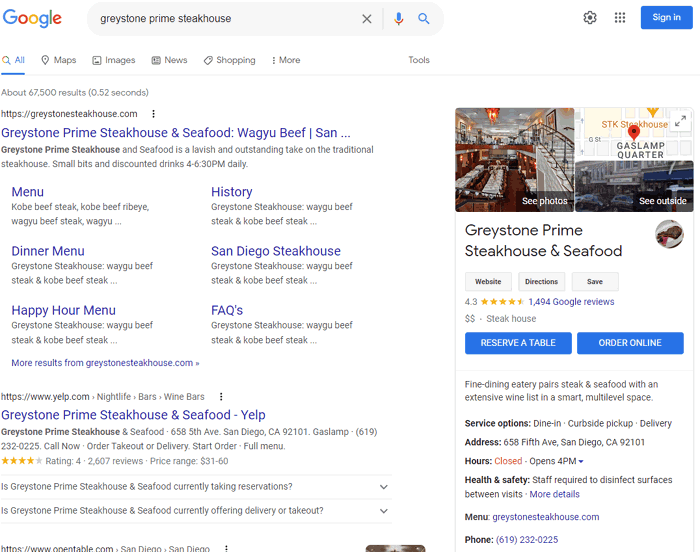
Task: Expand the map with the fullscreen icon
Action: (x=680, y=121)
